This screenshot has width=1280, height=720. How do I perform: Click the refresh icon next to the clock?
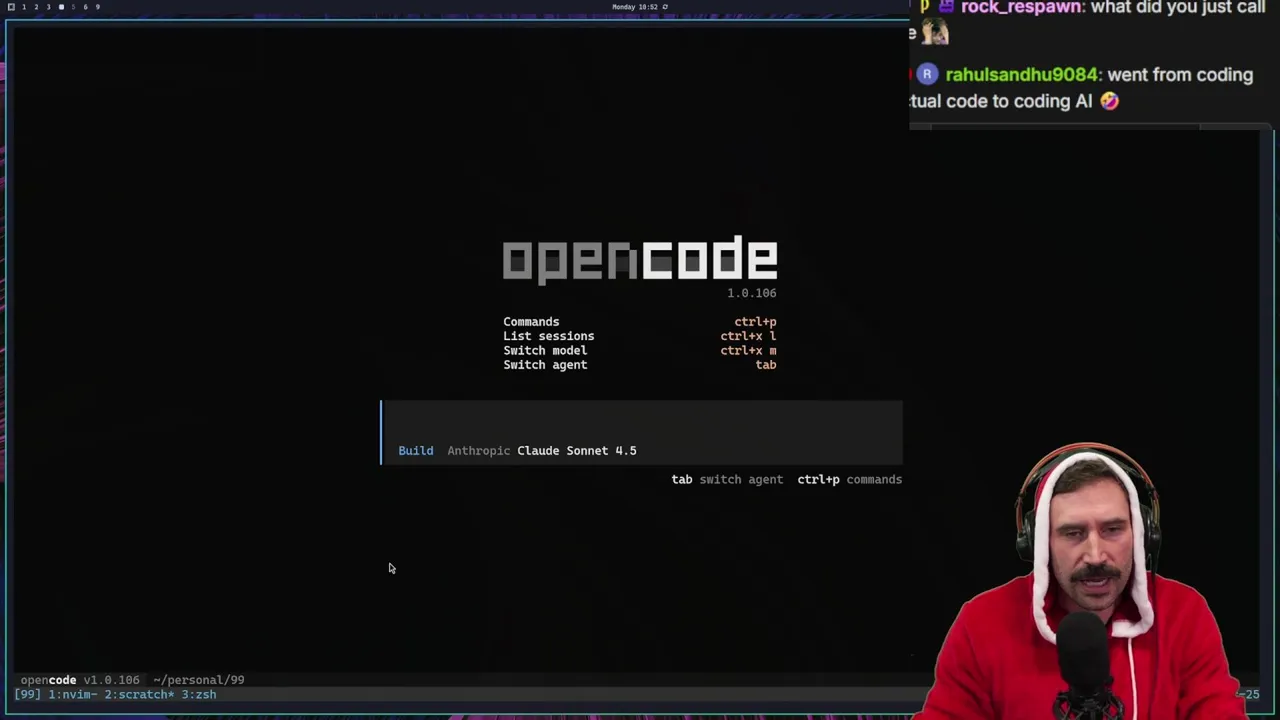pyautogui.click(x=665, y=7)
